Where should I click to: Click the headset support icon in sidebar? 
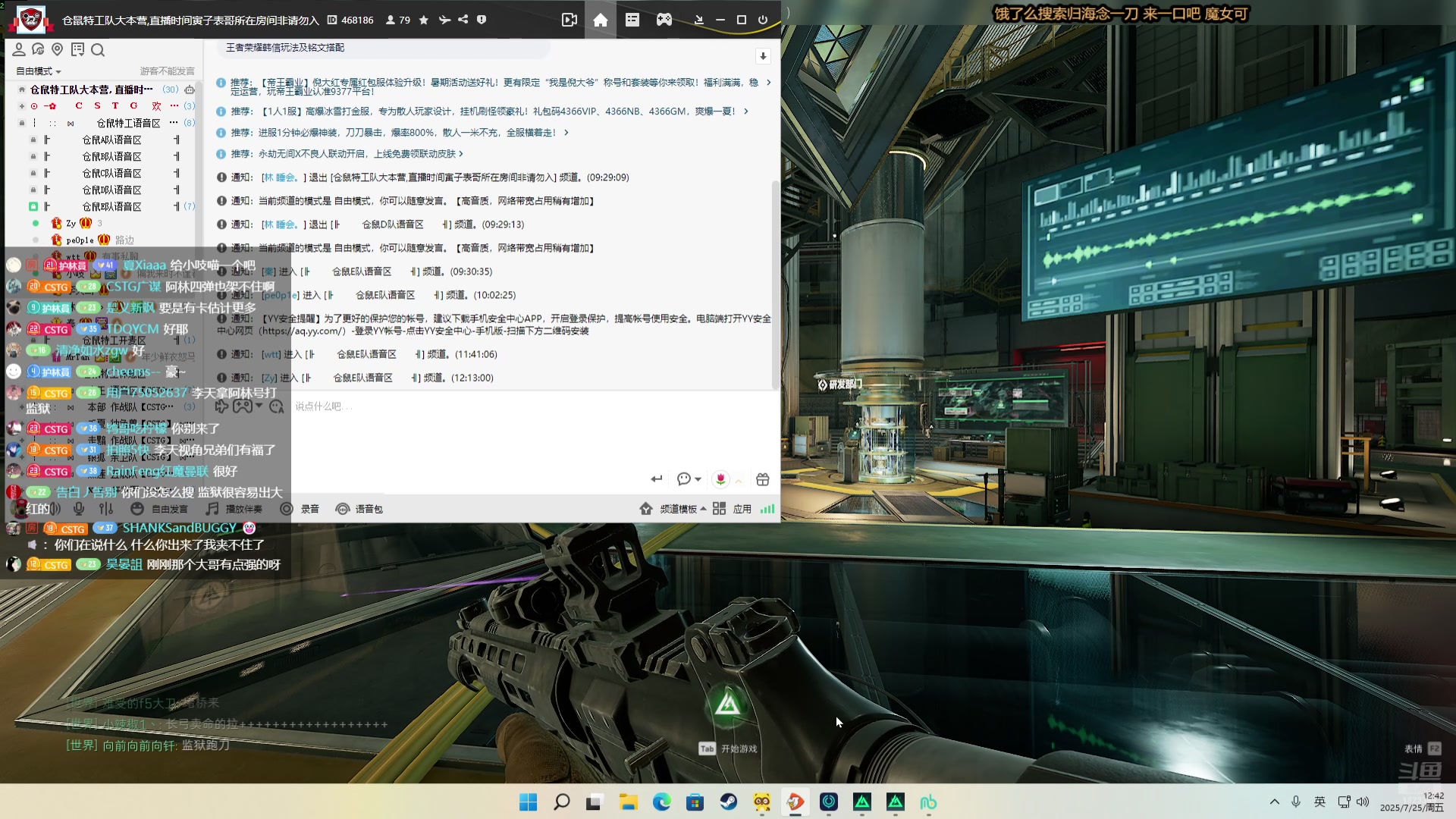(x=38, y=49)
